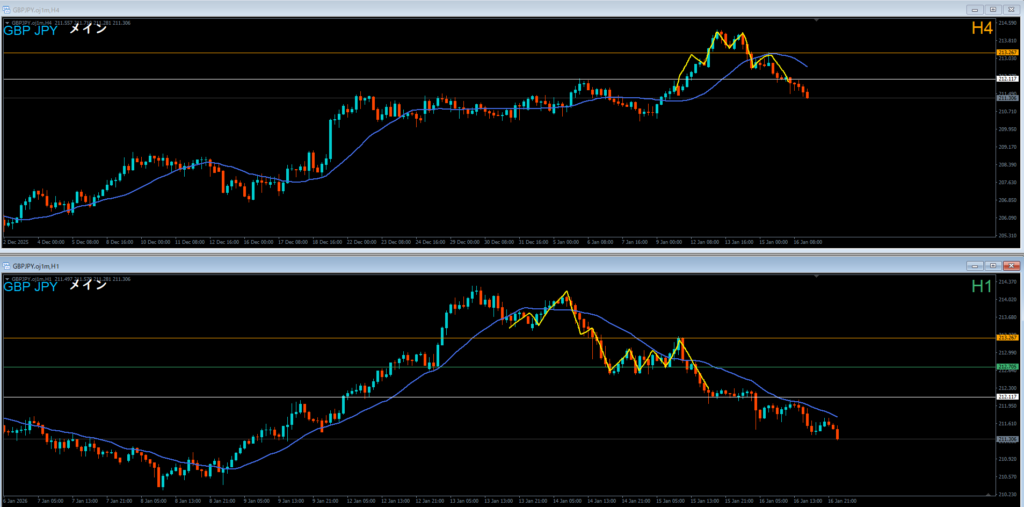
Task: Expand the H1 chart symbol arrow
Action: (x=7, y=279)
